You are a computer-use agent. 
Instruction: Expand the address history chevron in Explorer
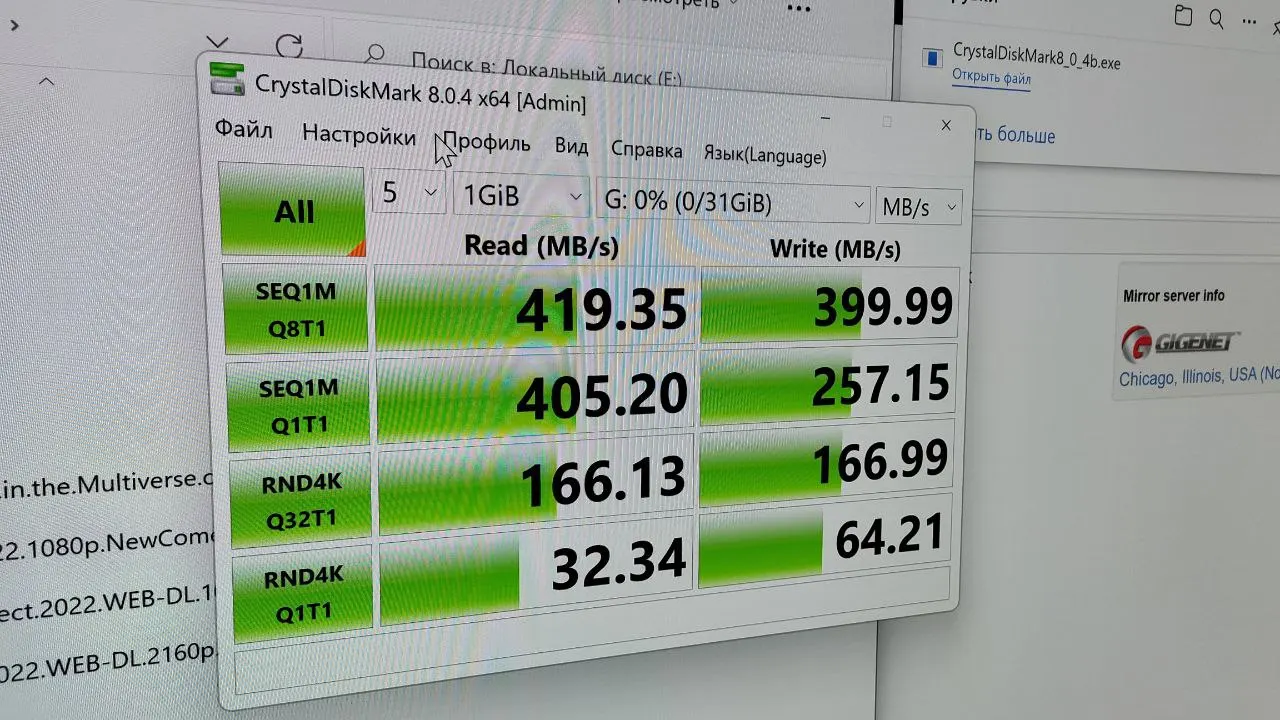click(216, 43)
